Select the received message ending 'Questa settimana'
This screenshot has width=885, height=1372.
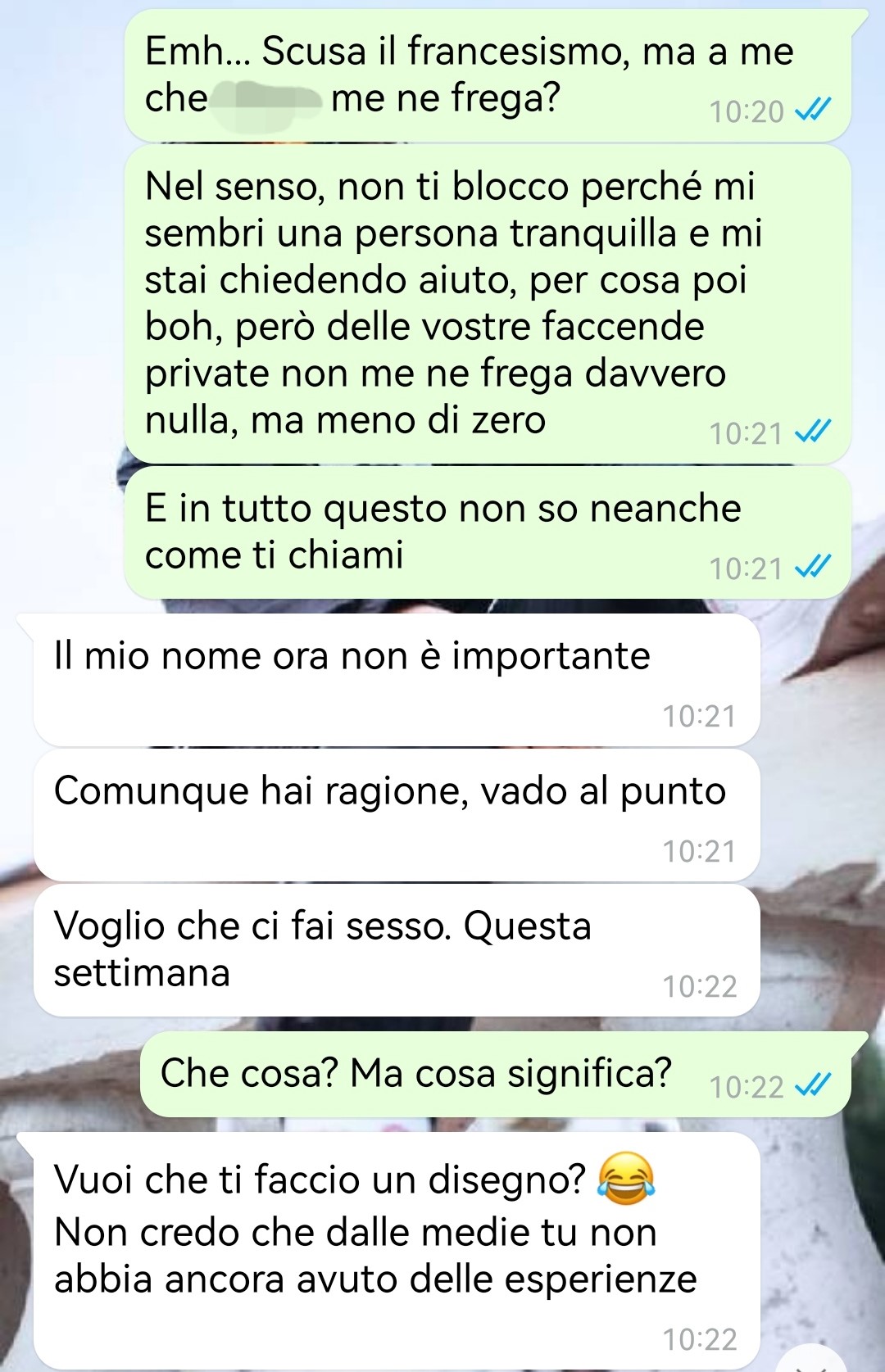click(397, 950)
